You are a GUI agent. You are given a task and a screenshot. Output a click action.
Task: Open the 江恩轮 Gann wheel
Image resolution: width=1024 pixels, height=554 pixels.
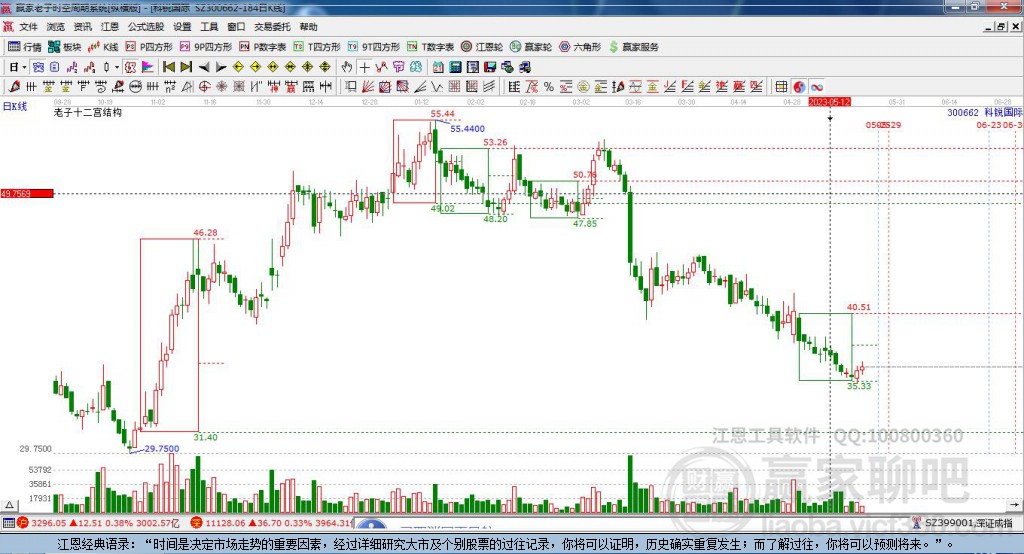[482, 47]
